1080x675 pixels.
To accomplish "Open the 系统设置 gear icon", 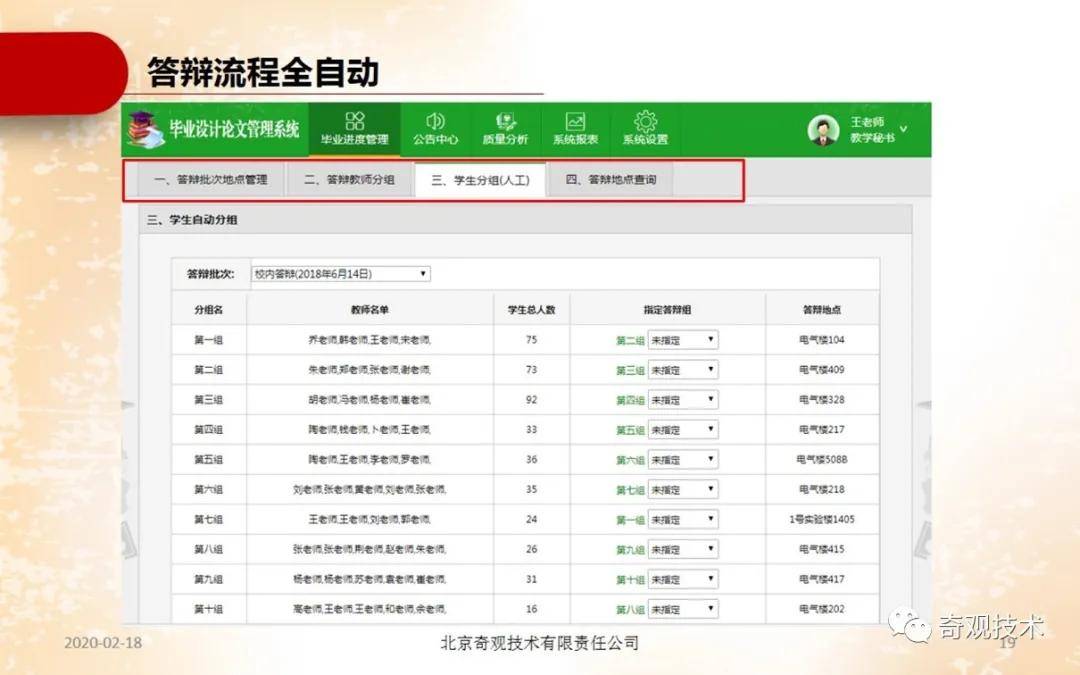I will coord(645,122).
